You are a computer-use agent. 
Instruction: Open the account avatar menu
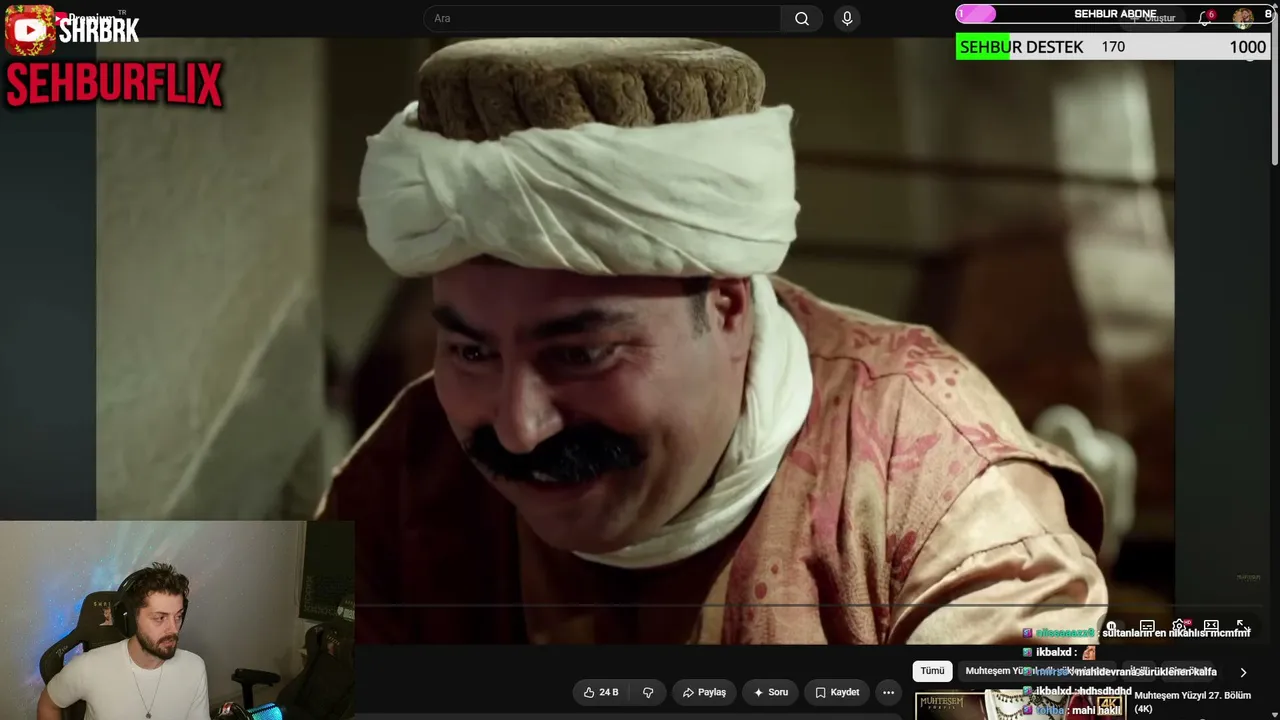(1243, 17)
